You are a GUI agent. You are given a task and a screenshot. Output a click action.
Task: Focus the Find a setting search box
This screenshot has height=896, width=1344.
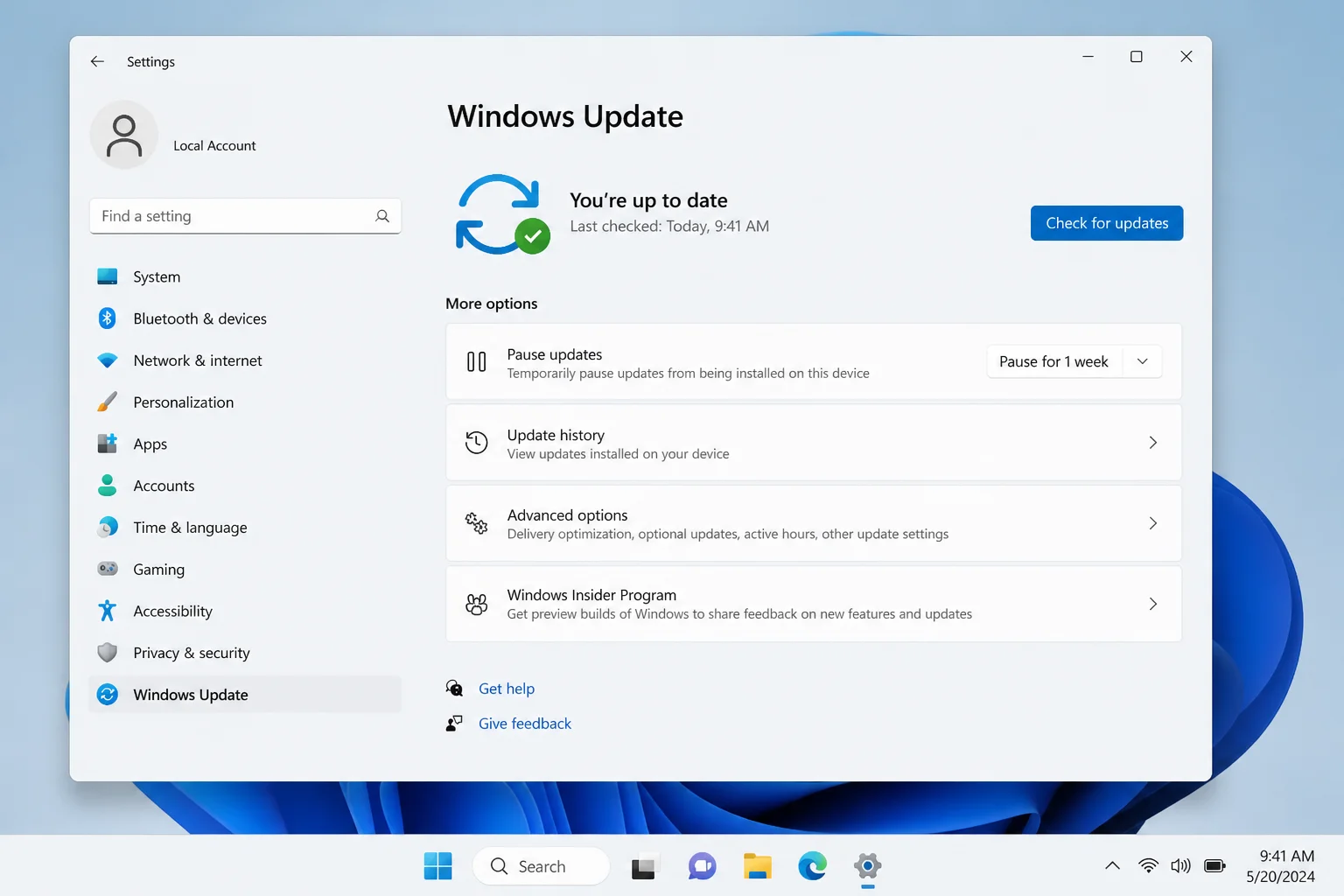tap(245, 216)
